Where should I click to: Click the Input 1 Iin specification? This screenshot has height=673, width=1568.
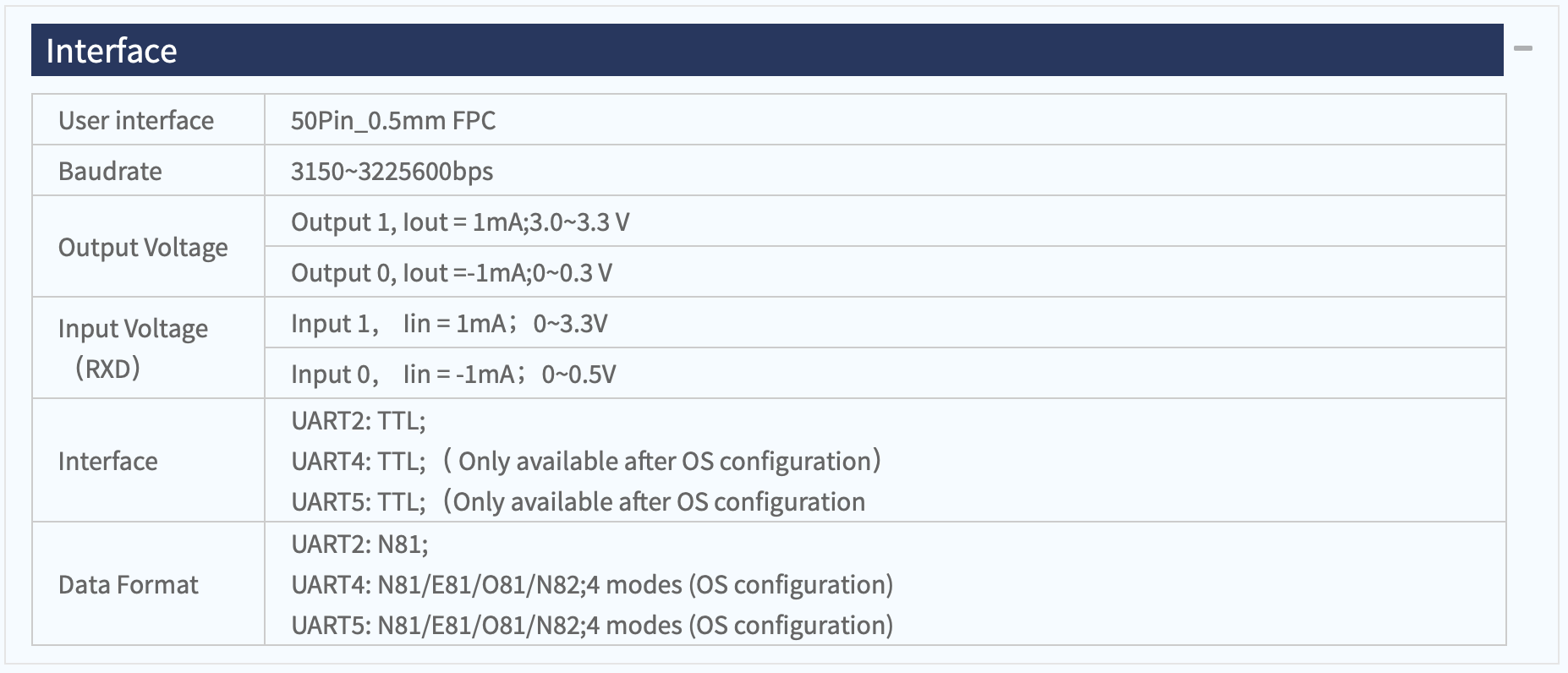(449, 323)
